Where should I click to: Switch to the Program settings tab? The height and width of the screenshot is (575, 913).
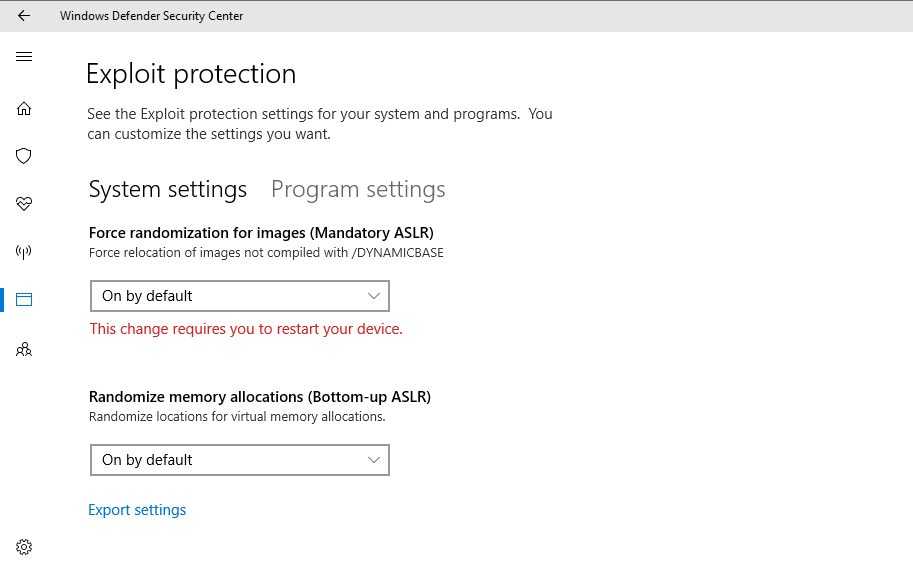tap(358, 190)
